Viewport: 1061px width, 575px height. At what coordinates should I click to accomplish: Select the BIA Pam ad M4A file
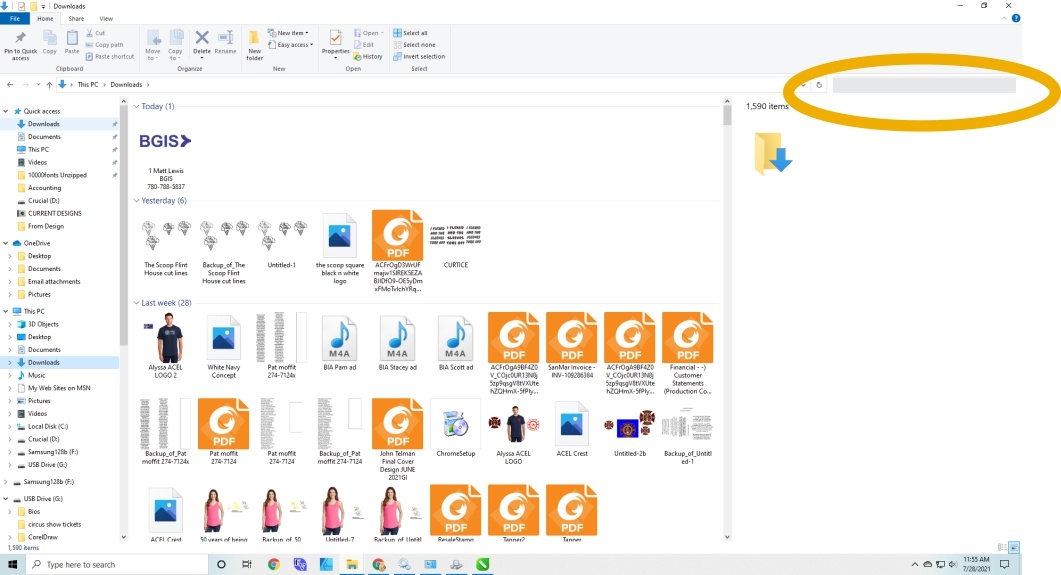(340, 343)
